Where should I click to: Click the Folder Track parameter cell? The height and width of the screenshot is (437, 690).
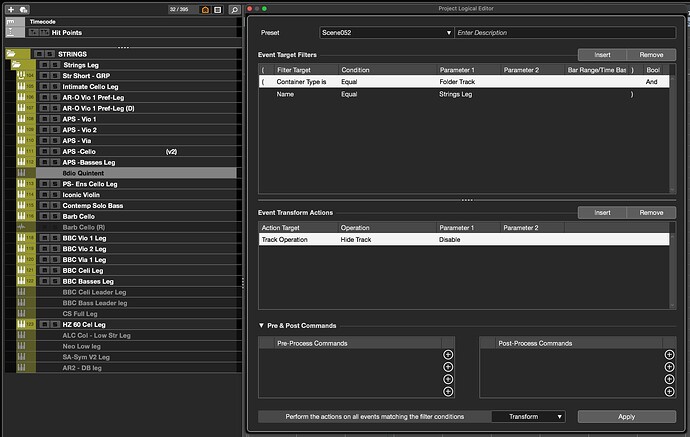468,81
